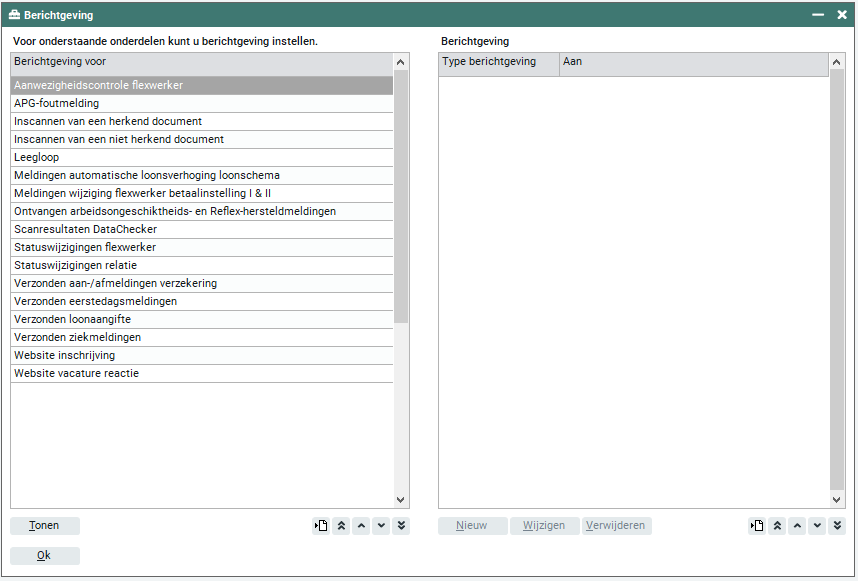
Task: Pick 'Website vacature reactie' entry
Action: 76,374
